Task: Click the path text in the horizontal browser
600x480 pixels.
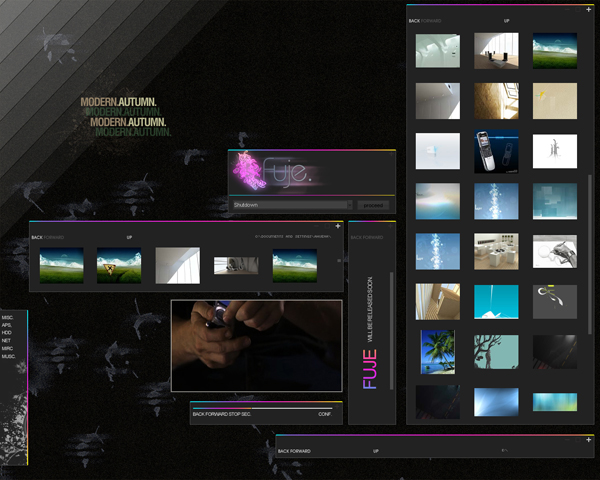Action: [293, 237]
